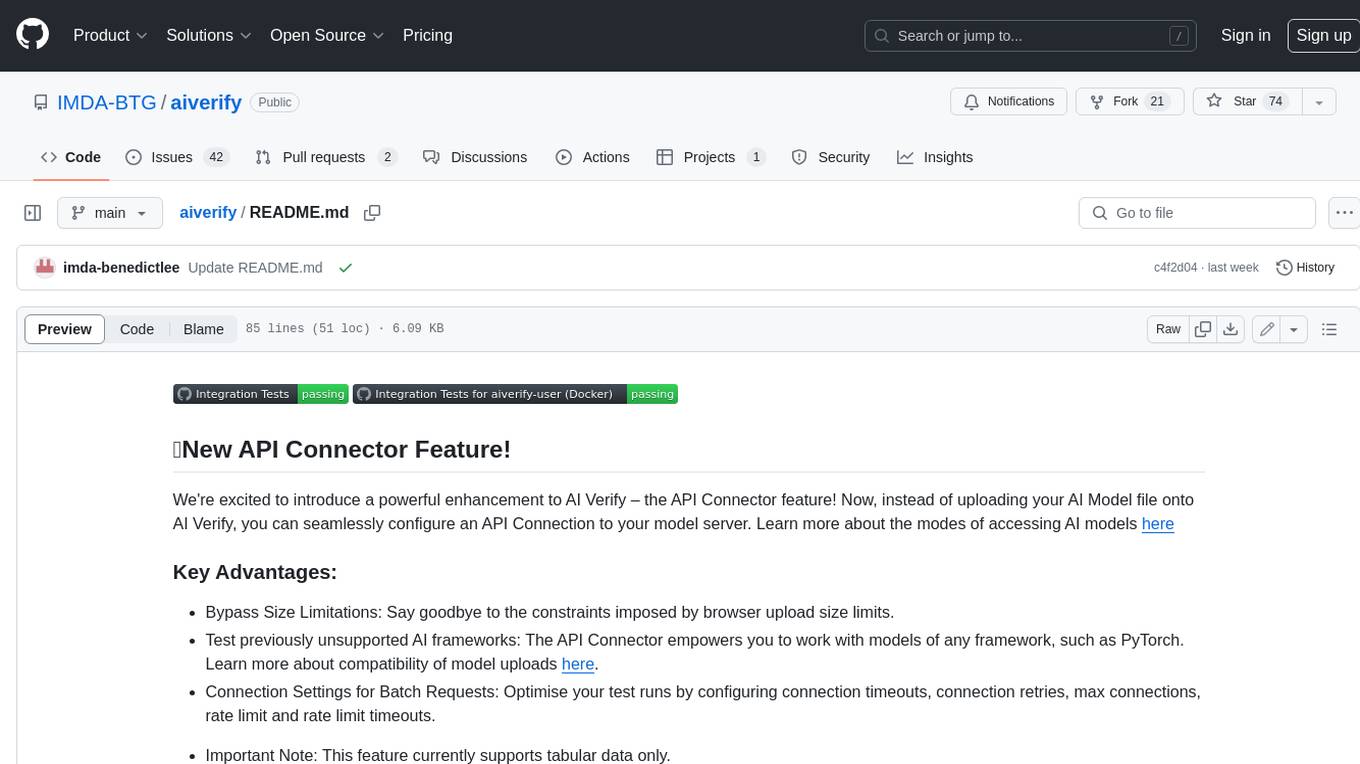Select the Blame view
Image resolution: width=1360 pixels, height=764 pixels.
203,329
